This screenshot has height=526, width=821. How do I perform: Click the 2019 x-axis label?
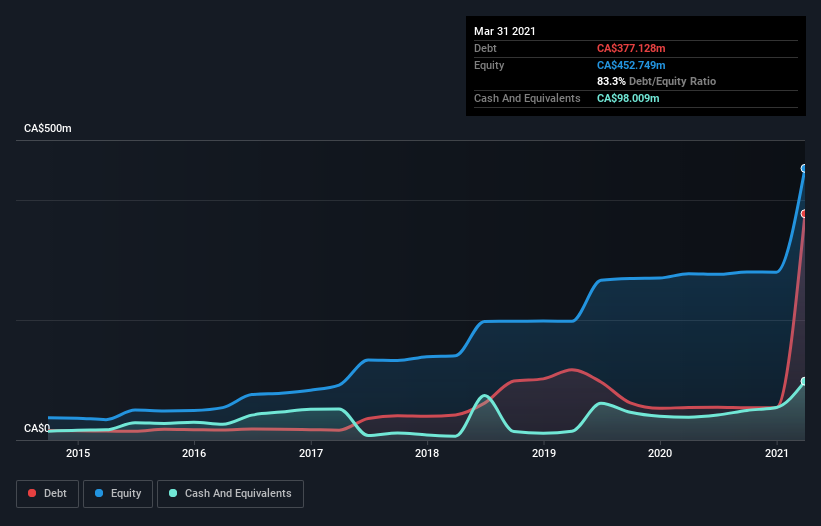coord(544,453)
